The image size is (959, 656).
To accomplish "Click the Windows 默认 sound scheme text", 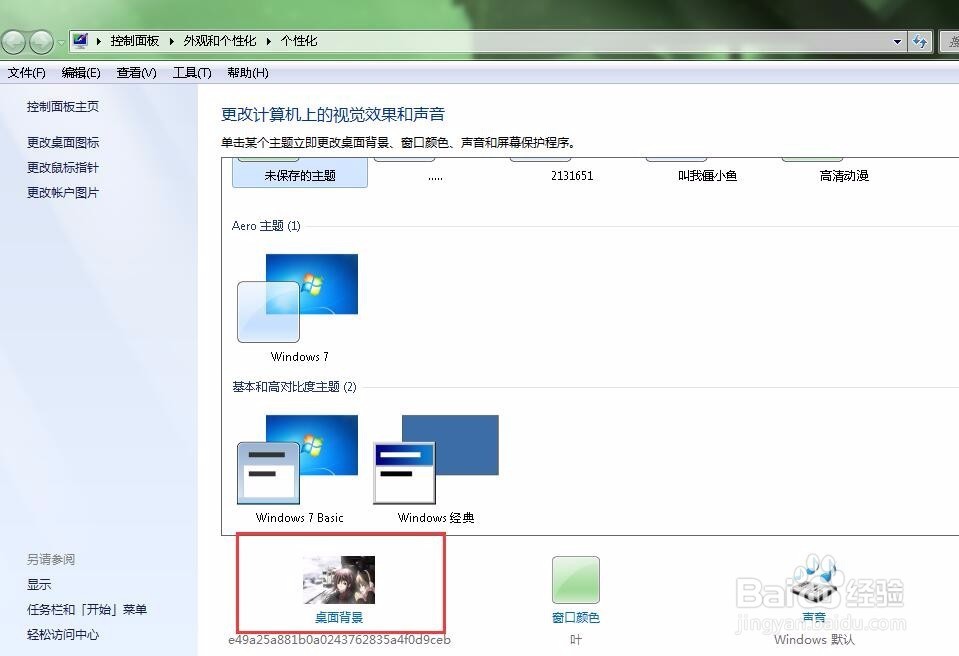I will [814, 639].
